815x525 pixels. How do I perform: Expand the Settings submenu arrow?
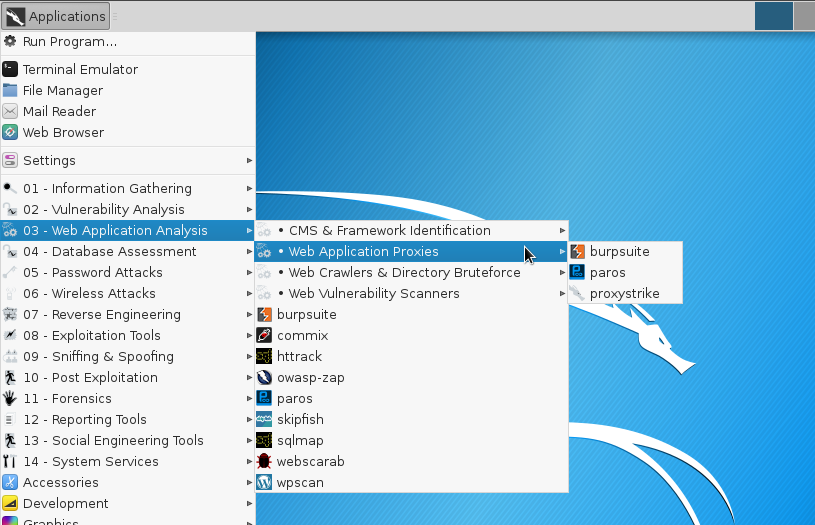point(249,160)
